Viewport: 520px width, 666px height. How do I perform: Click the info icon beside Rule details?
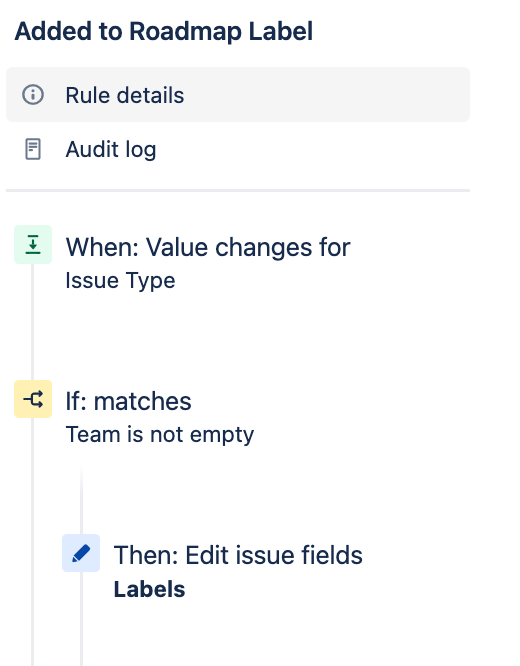coord(33,94)
